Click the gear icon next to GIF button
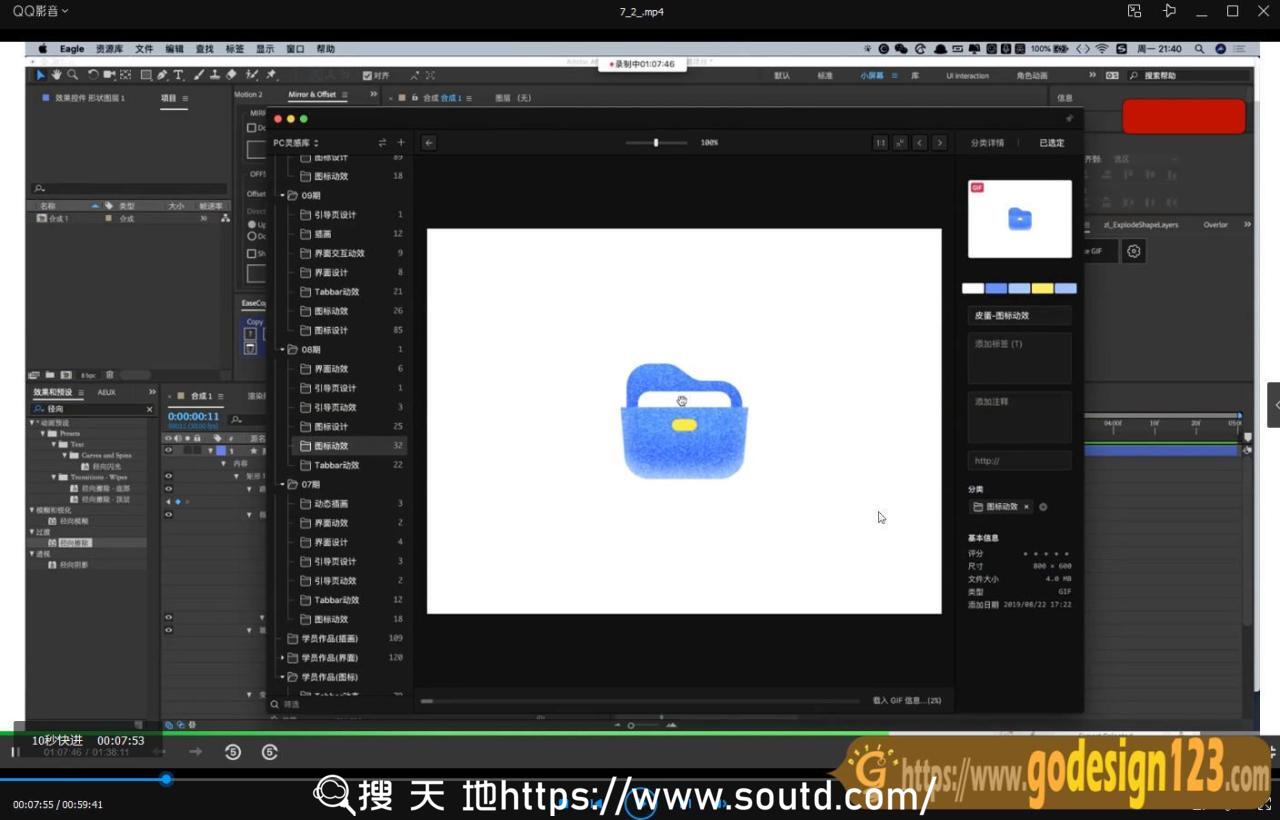1280x820 pixels. [x=1133, y=251]
